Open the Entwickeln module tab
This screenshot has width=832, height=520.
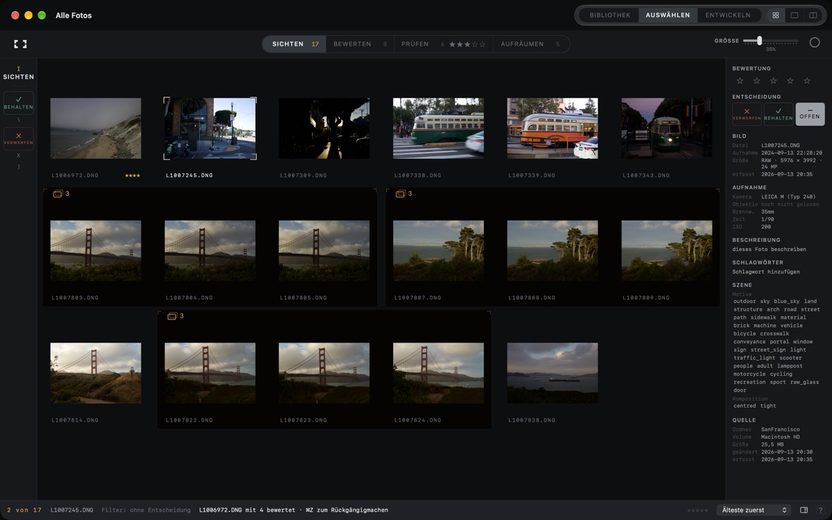(x=727, y=15)
